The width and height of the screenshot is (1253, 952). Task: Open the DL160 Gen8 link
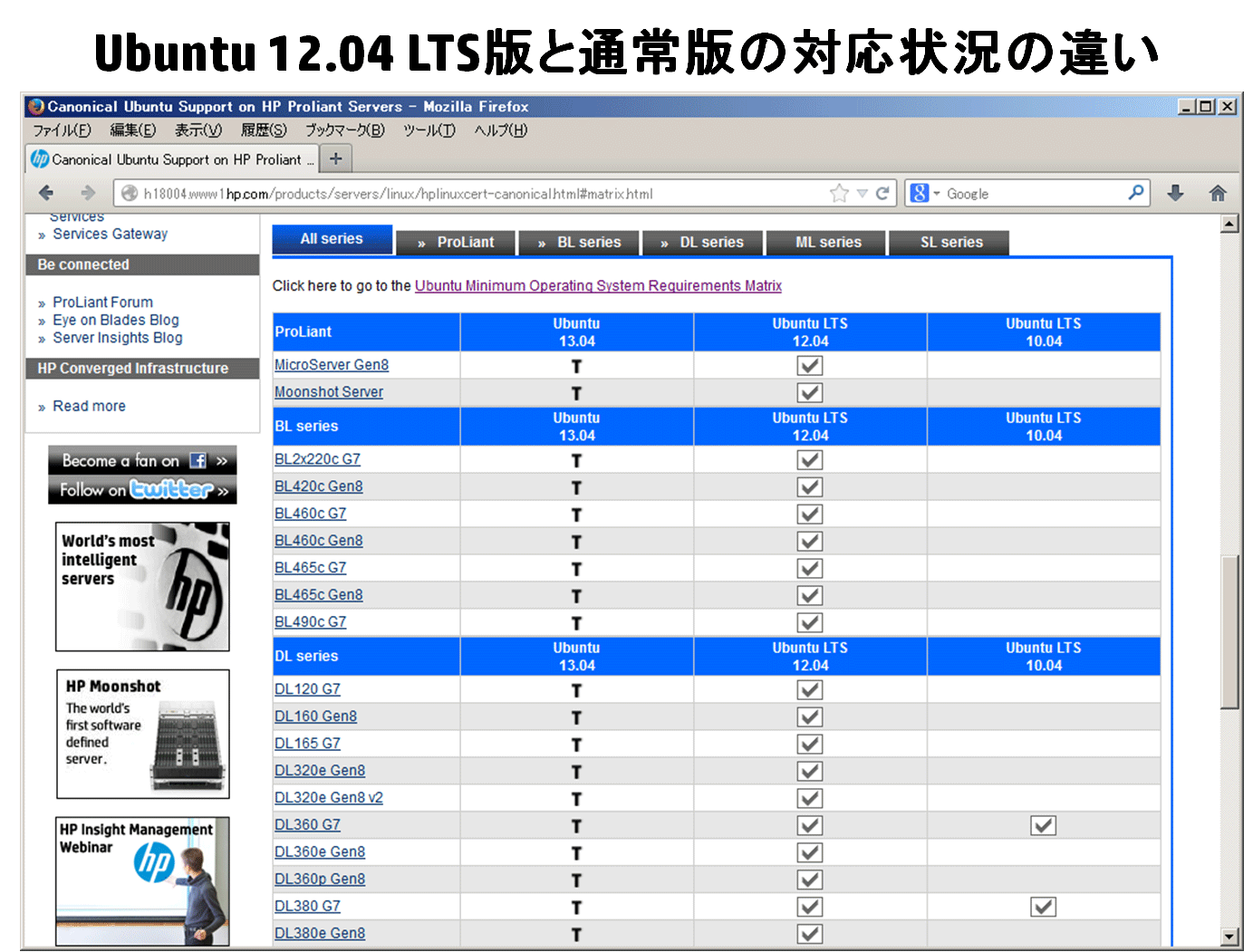click(315, 716)
